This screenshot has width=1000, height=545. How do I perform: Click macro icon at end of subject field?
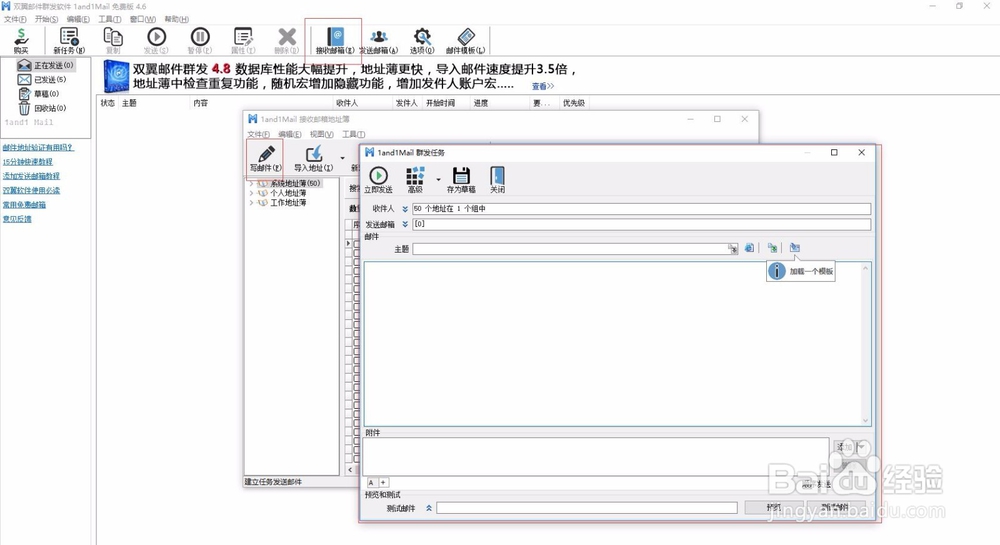tap(733, 249)
